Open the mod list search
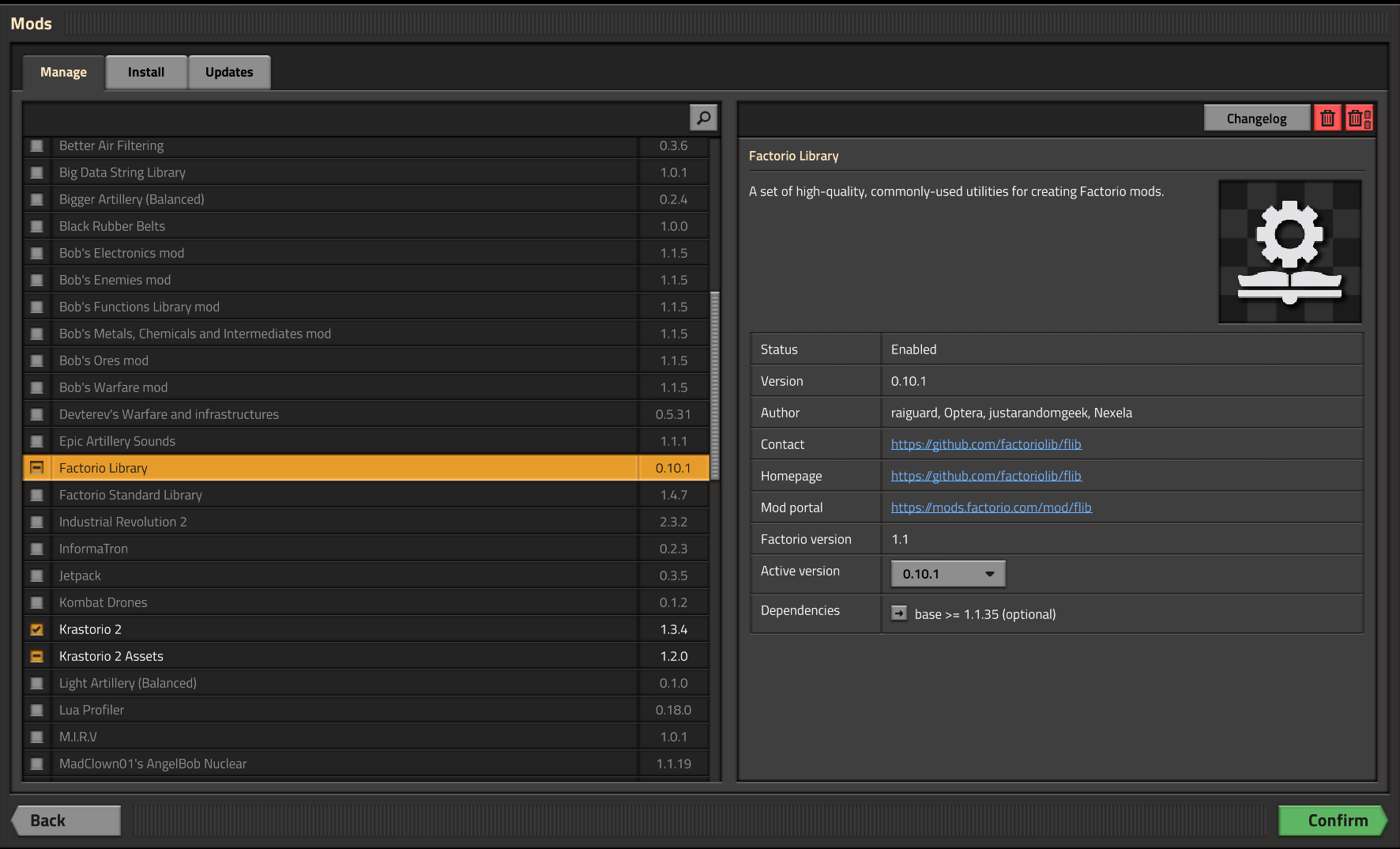The image size is (1400, 849). (703, 118)
